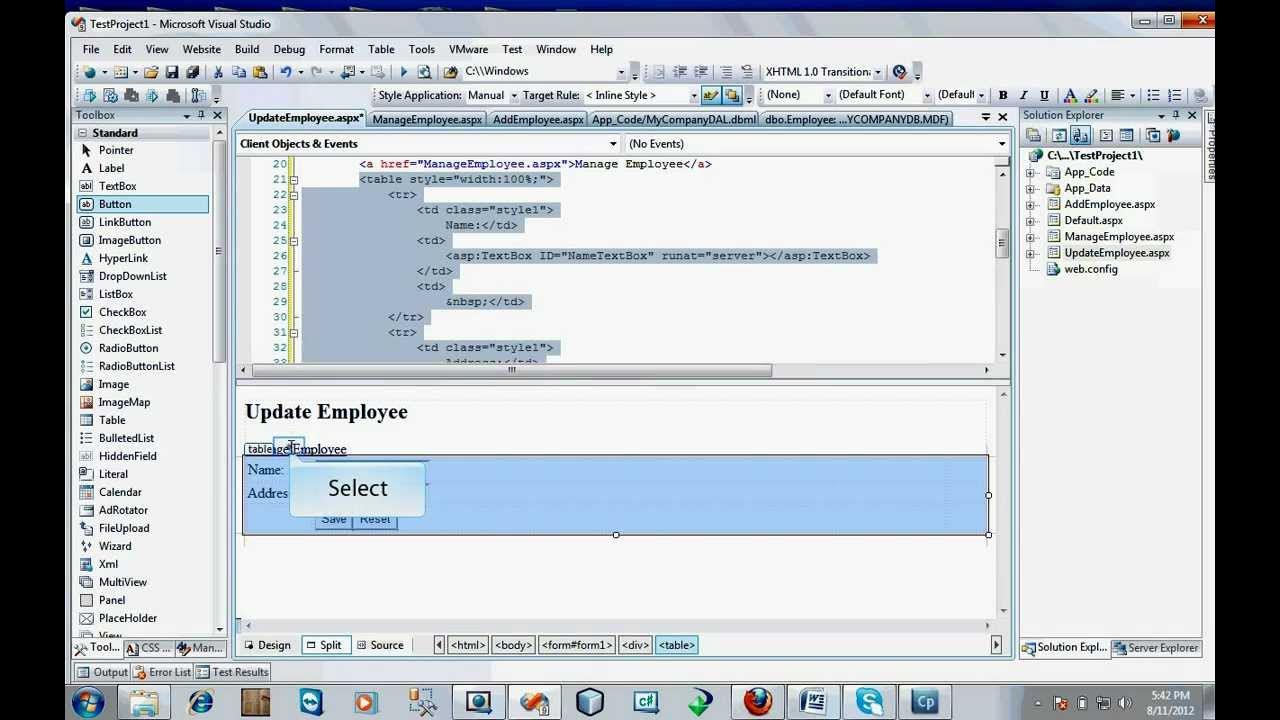The width and height of the screenshot is (1280, 720).
Task: Click the Save icon in toolbar
Action: pos(172,72)
